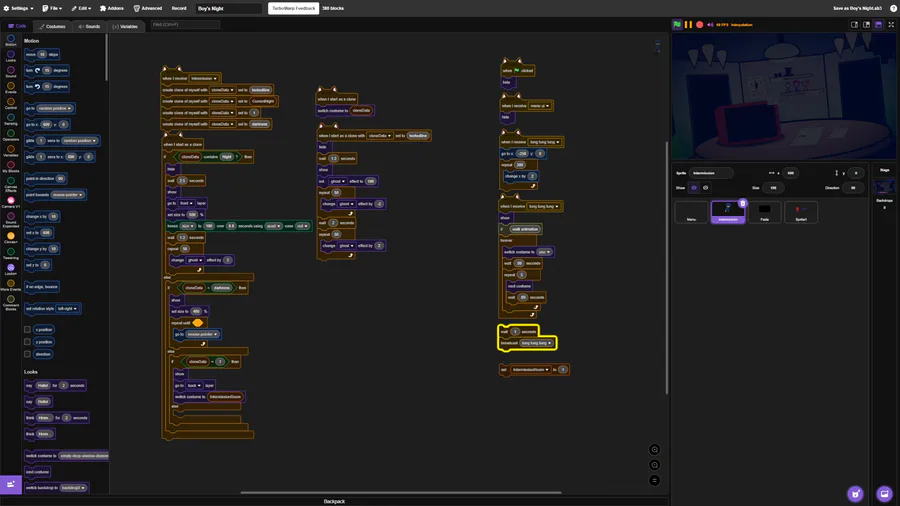Open the Backpack bar
The width and height of the screenshot is (900, 506).
pyautogui.click(x=334, y=501)
